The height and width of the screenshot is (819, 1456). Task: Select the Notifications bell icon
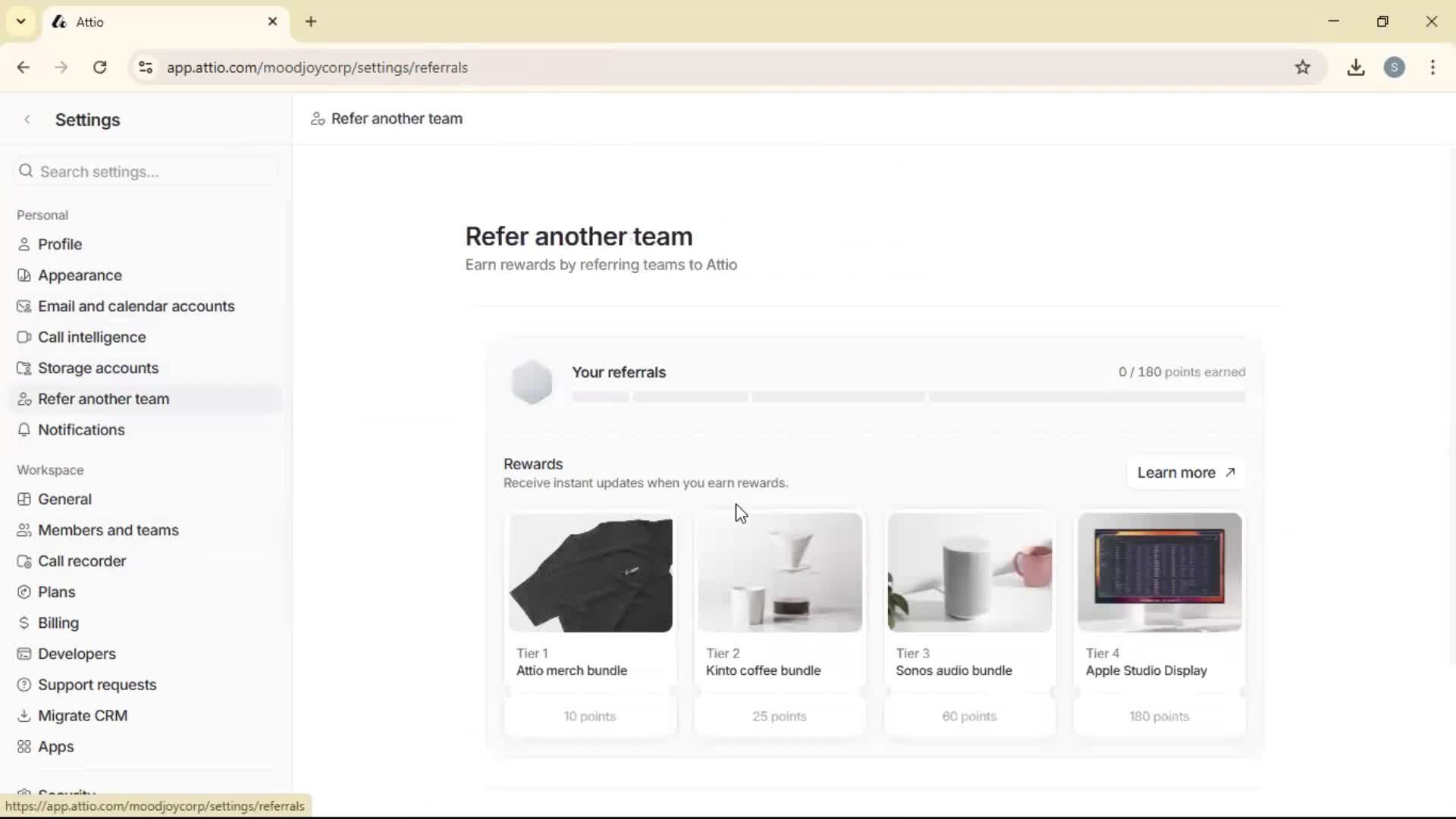tap(25, 430)
